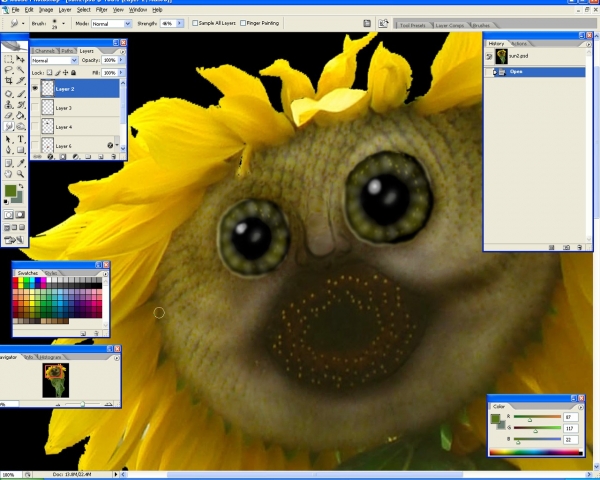The image size is (600, 480).
Task: Delete layer via Layers panel trash icon
Action: [114, 157]
